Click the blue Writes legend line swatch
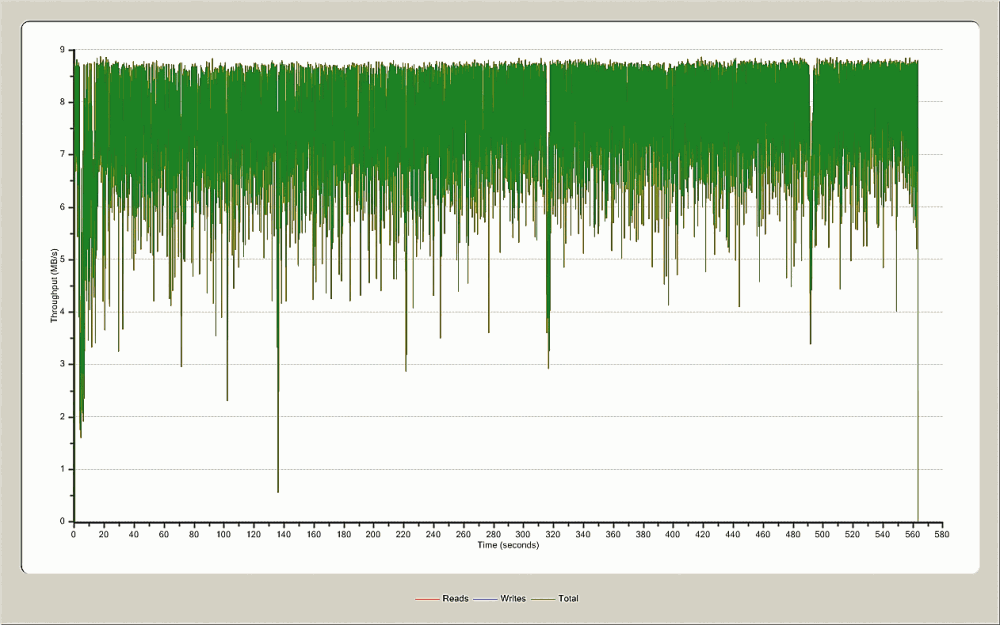This screenshot has width=1000, height=625. (x=485, y=599)
